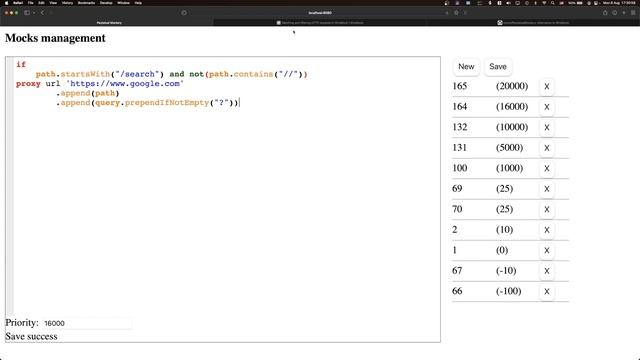Create a new mock with New button
Image resolution: width=640 pixels, height=360 pixels.
coord(466,67)
